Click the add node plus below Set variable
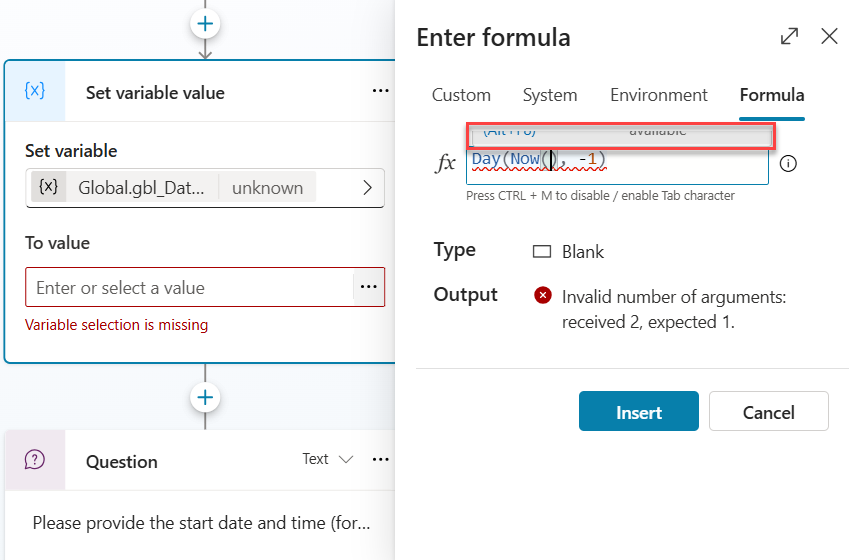The image size is (867, 560). pyautogui.click(x=205, y=397)
